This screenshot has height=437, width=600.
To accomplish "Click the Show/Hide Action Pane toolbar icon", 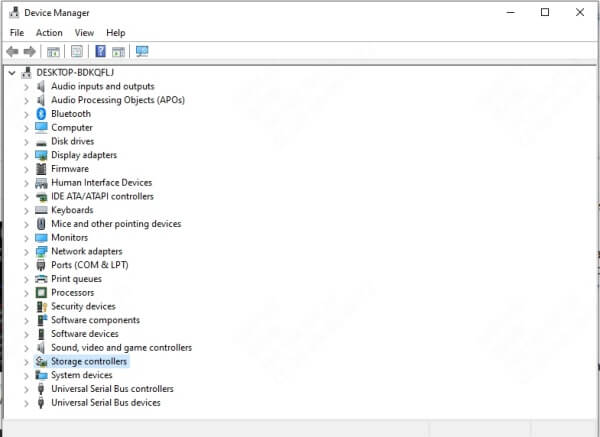I will (118, 52).
